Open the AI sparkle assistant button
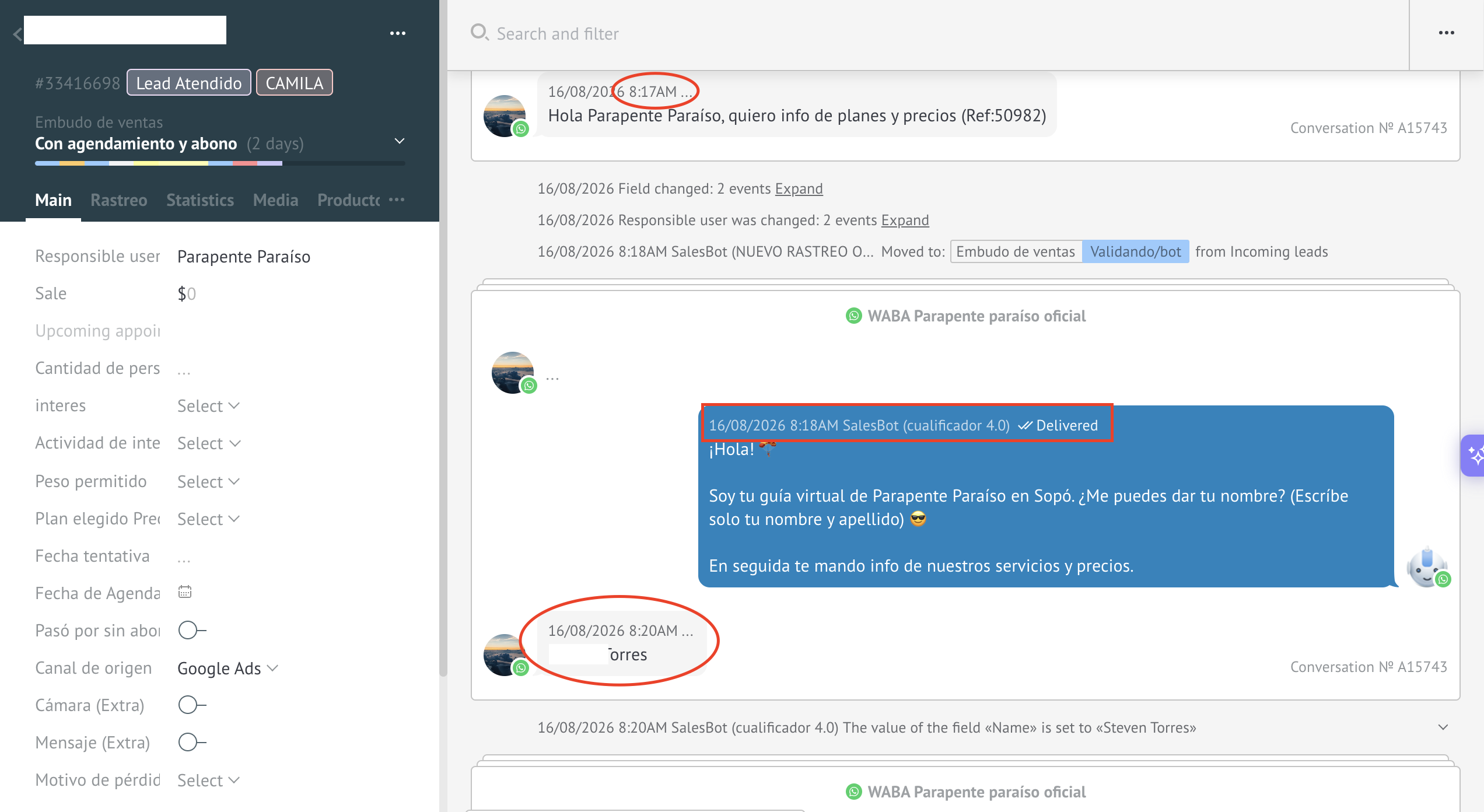Viewport: 1484px width, 812px height. click(x=1473, y=456)
